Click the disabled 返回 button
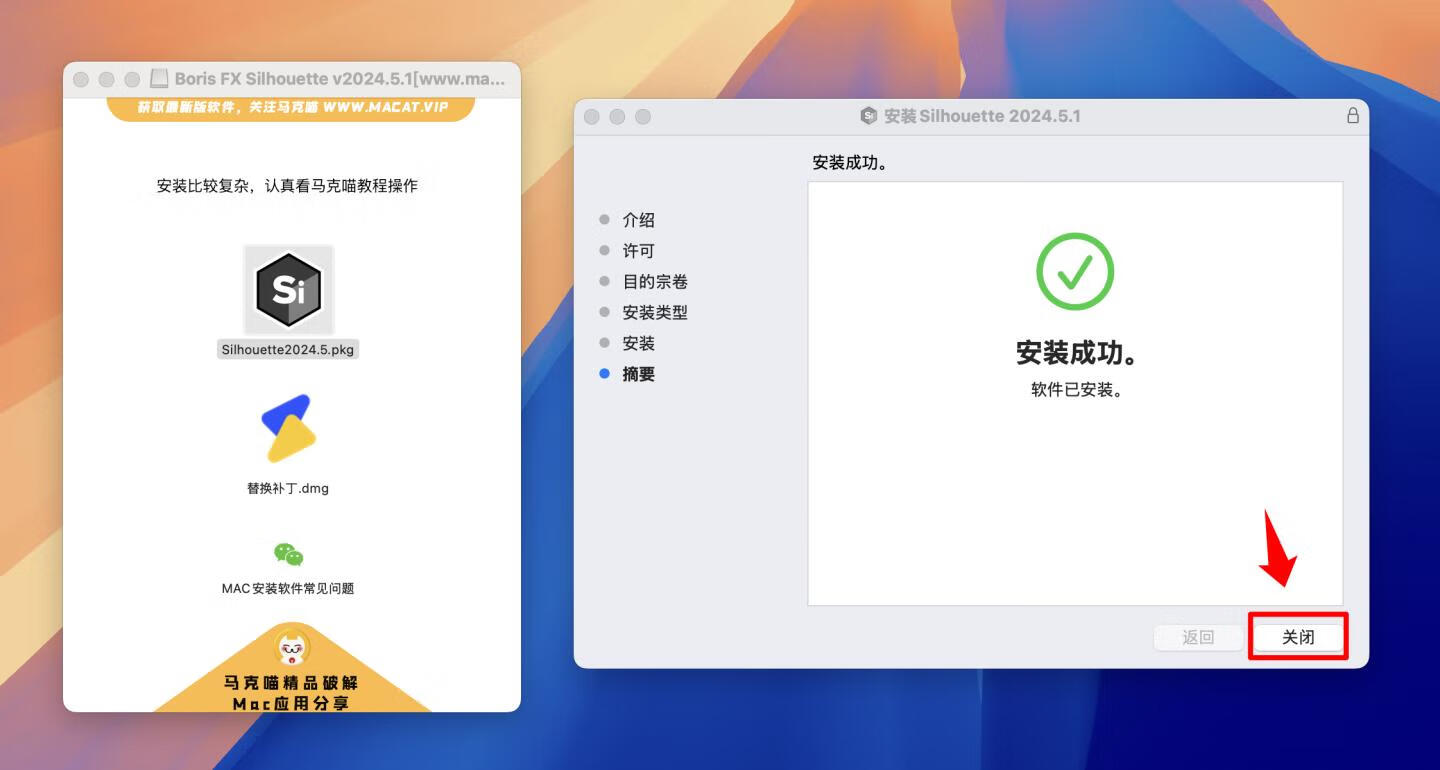Image resolution: width=1440 pixels, height=770 pixels. [1198, 637]
